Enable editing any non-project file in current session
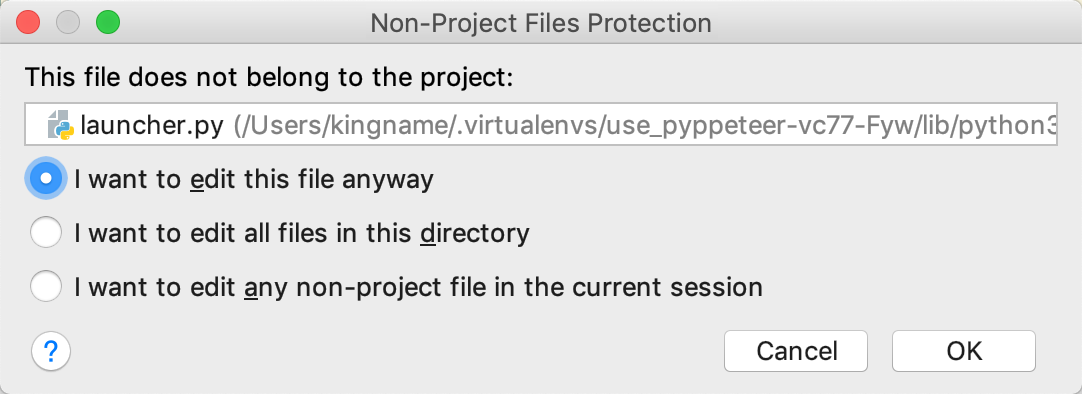Screen dimensions: 1082x394 46,286
